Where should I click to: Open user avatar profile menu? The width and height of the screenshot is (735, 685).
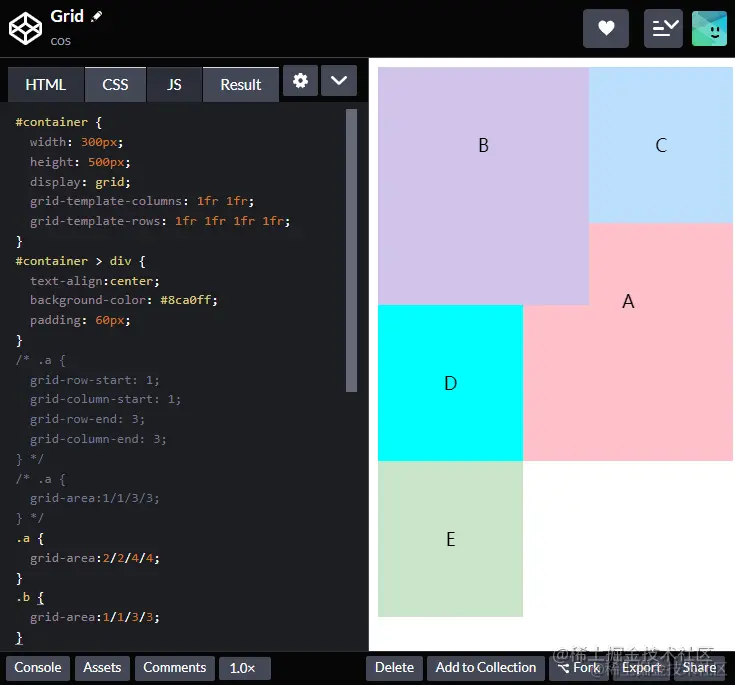click(x=709, y=28)
